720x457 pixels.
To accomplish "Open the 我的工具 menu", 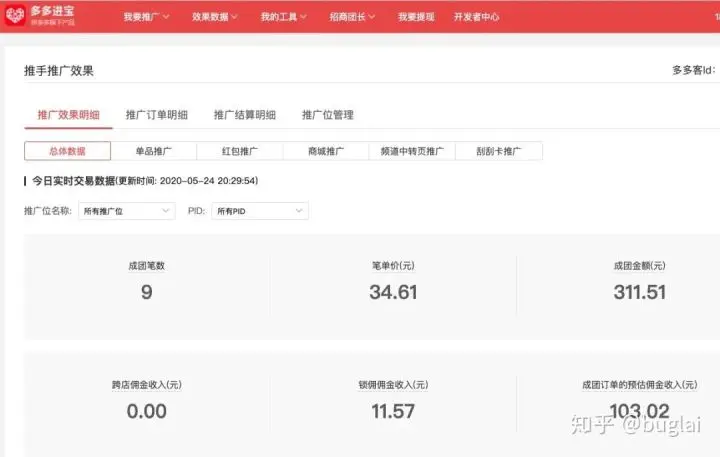I will coord(284,17).
